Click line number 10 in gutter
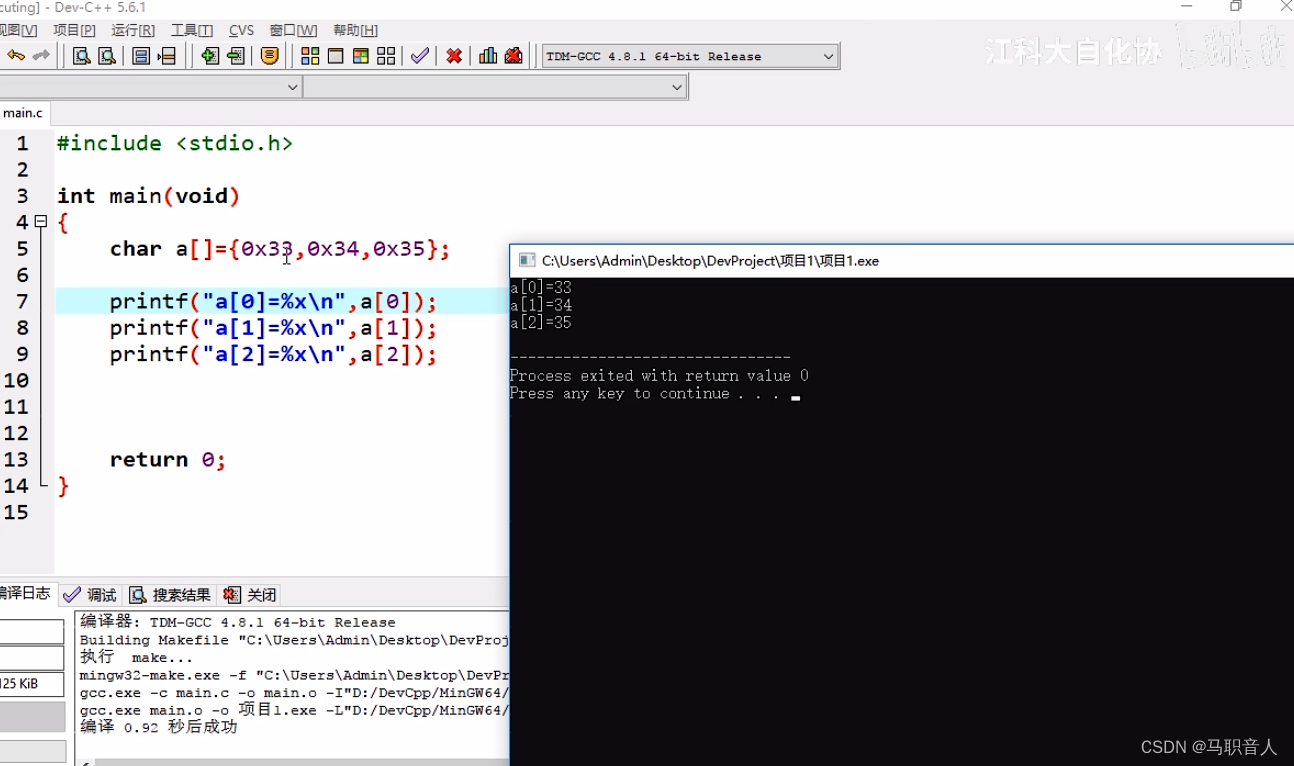 (16, 380)
